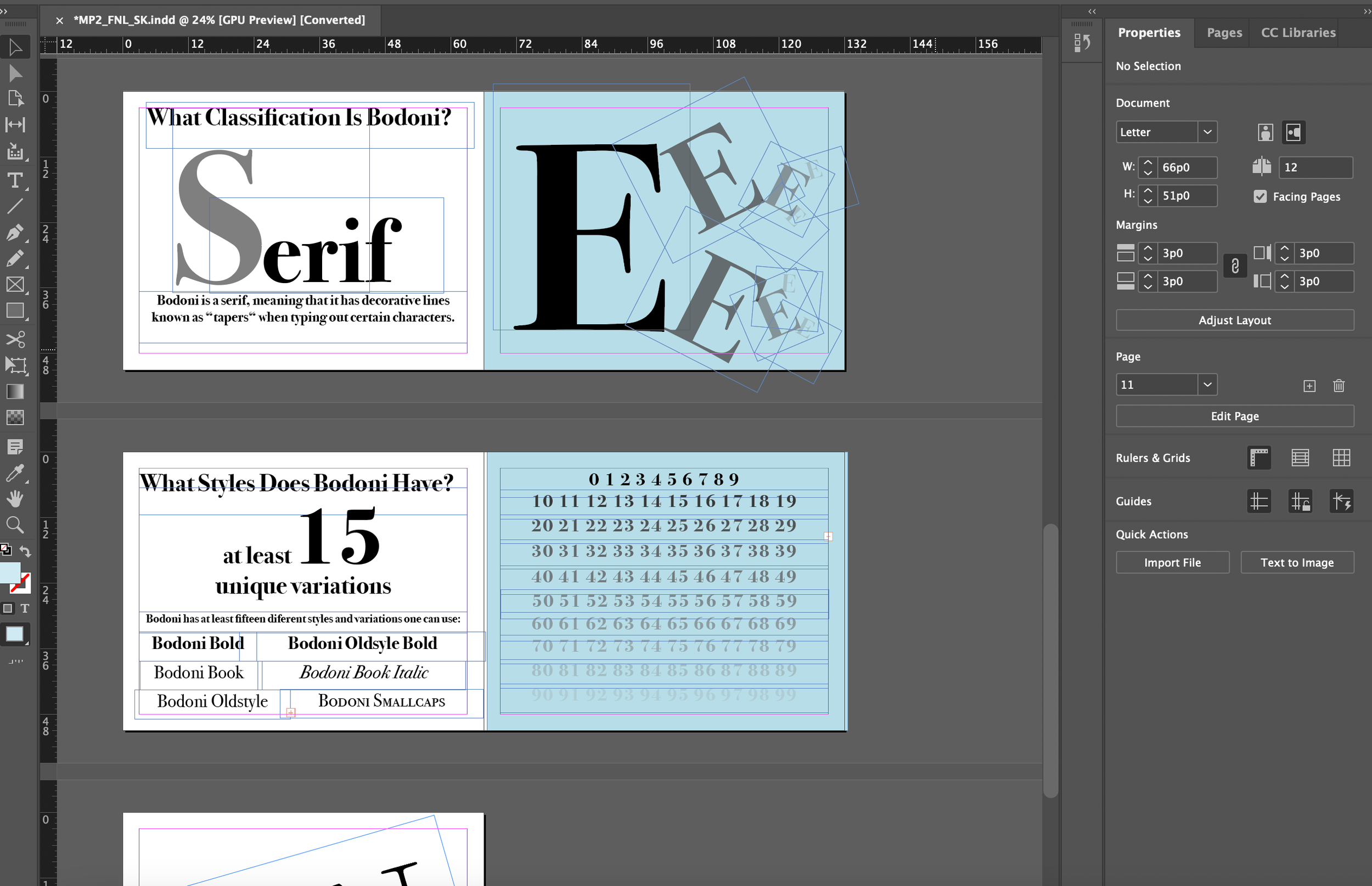Activate the Hand tool
The image size is (1372, 886).
(x=15, y=499)
